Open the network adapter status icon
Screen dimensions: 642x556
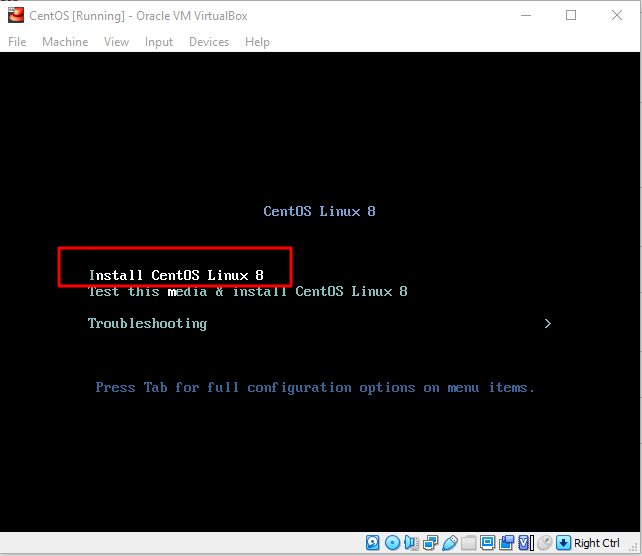click(430, 543)
